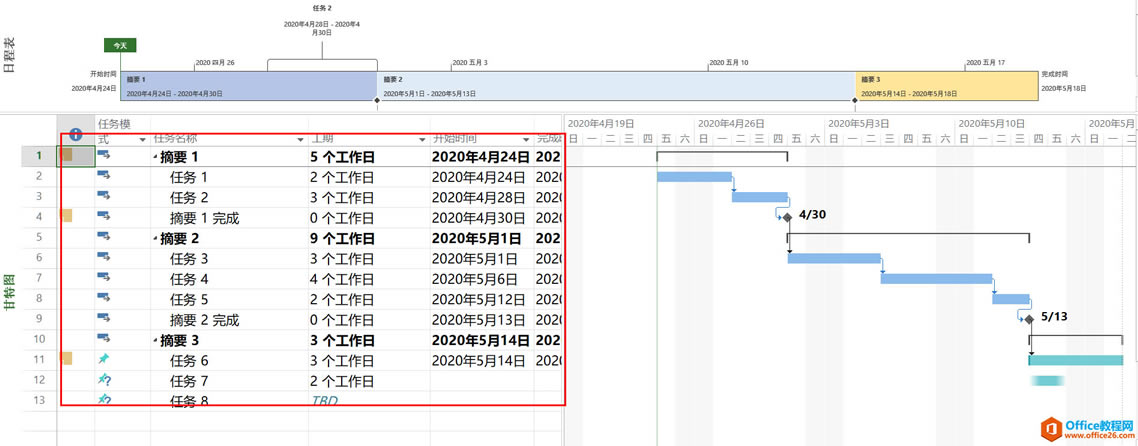Collapse the 摘要 2 summary task
The width and height of the screenshot is (1138, 446).
tap(155, 238)
